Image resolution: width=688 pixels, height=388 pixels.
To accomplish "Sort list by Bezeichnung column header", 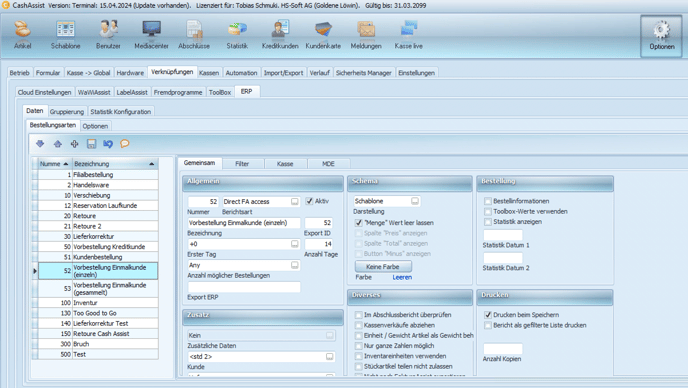I will point(115,164).
